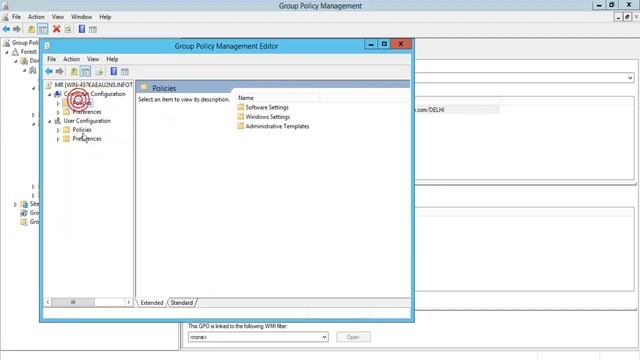Click Editor tree scrollbar left arrow
This screenshot has width=640, height=360.
click(x=48, y=302)
